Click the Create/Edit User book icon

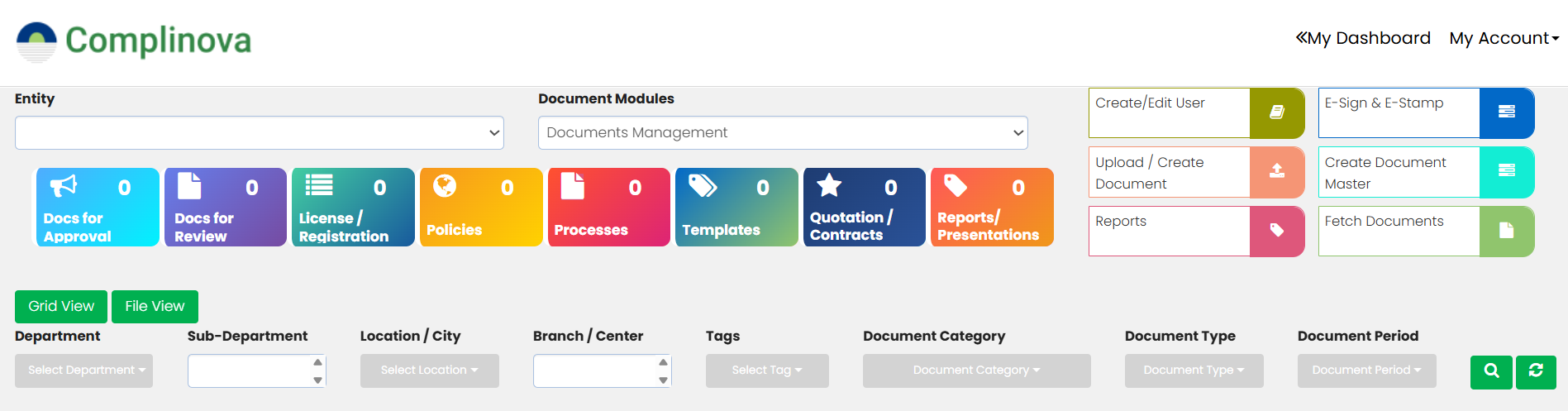(x=1277, y=112)
